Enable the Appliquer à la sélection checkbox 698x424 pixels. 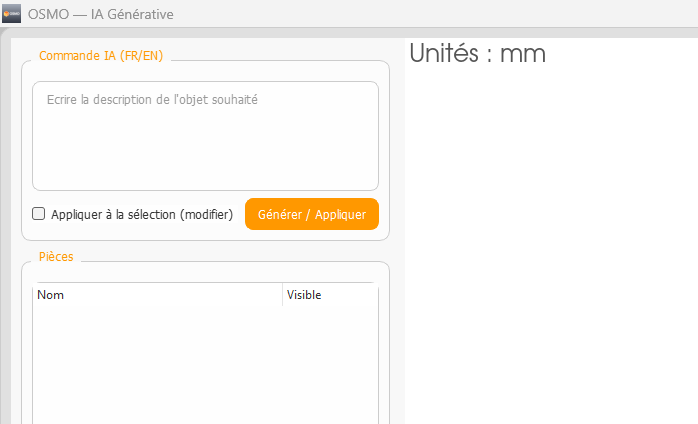pyautogui.click(x=39, y=213)
